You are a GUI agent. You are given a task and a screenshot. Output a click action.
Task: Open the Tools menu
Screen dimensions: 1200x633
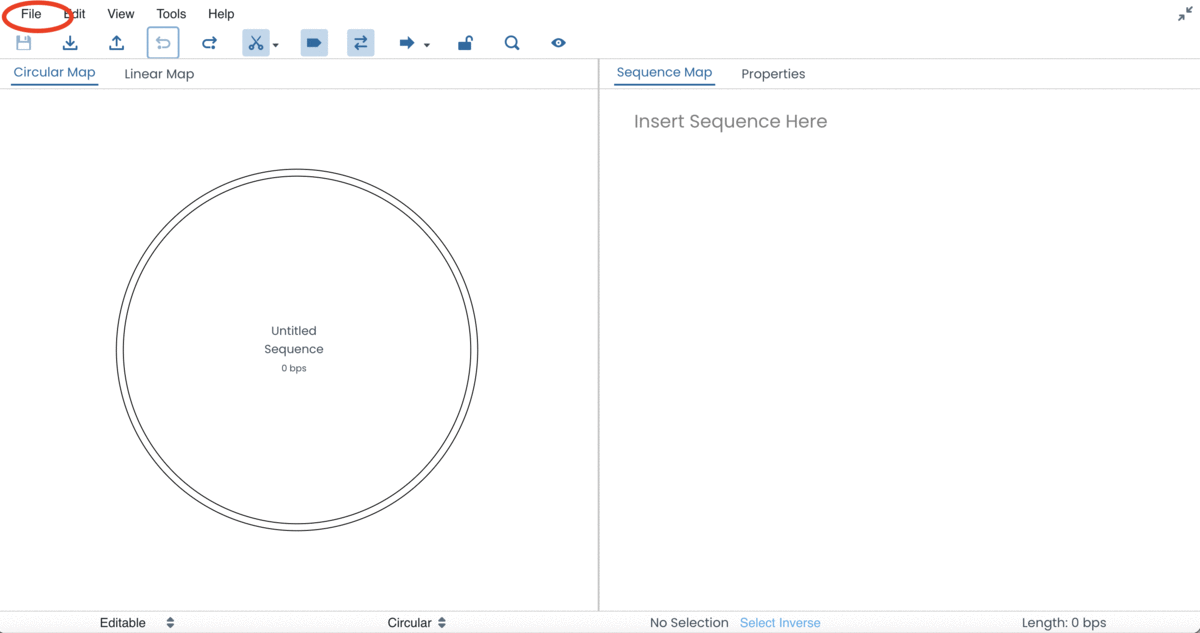[170, 13]
